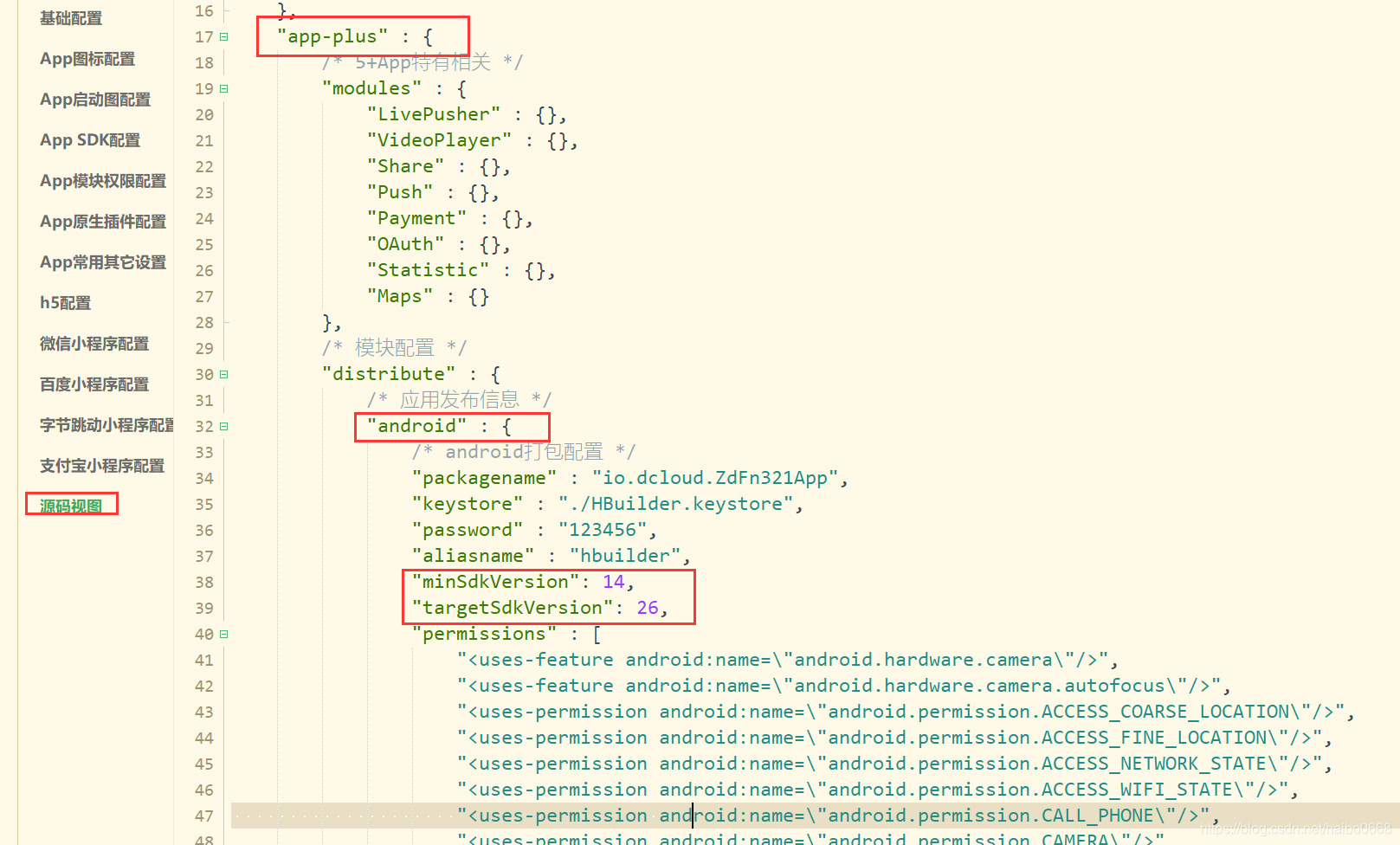Click the 5+App特有相关 comment
The height and width of the screenshot is (845, 1400).
423,62
